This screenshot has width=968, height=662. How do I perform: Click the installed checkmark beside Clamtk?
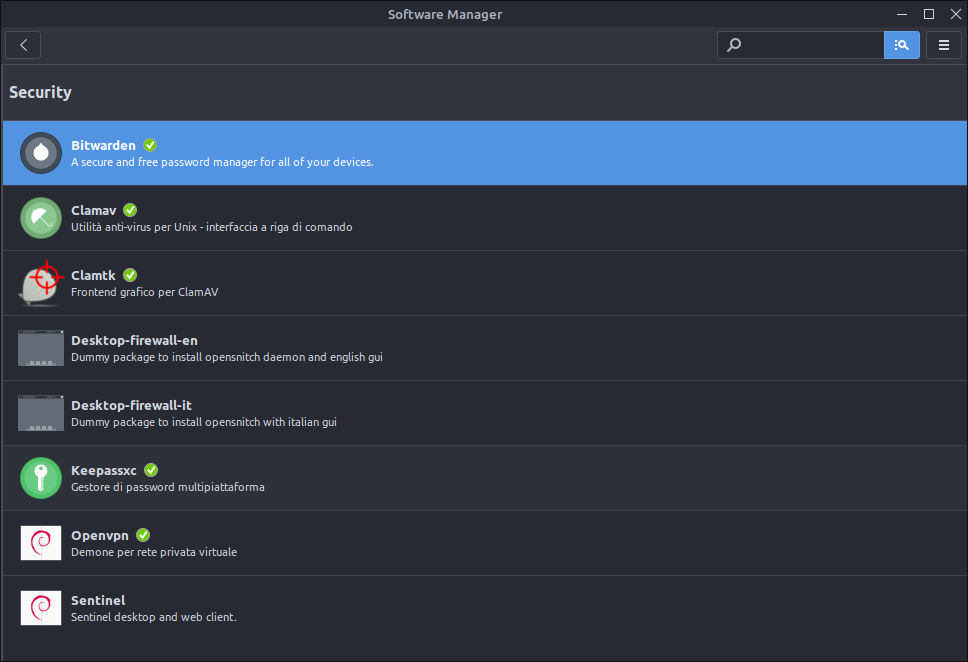(130, 275)
